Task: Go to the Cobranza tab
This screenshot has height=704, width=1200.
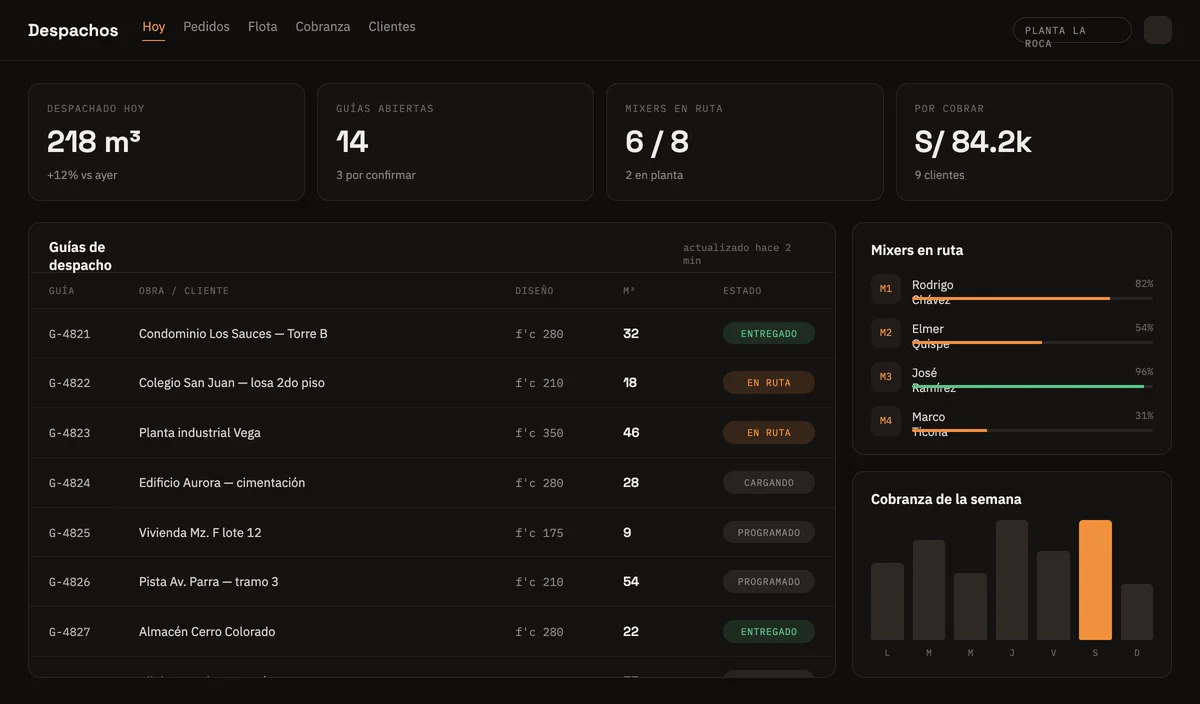Action: (323, 27)
